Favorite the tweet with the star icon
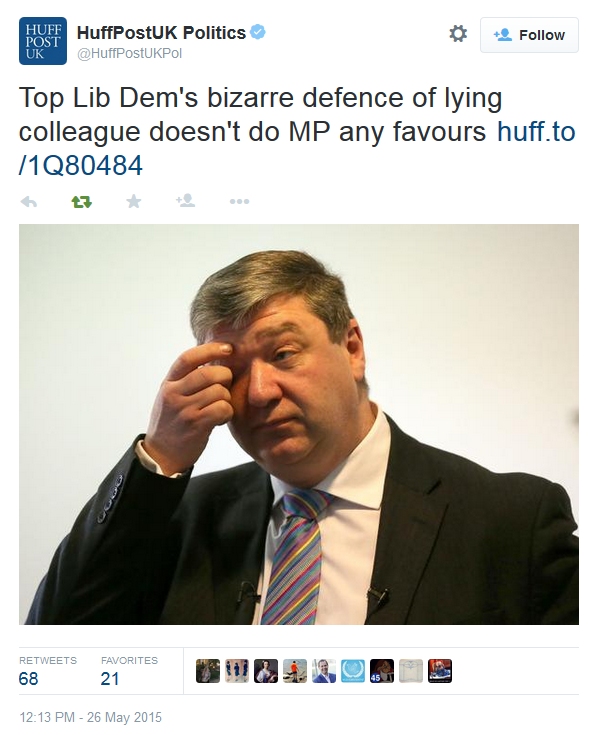Image resolution: width=600 pixels, height=735 pixels. coord(134,202)
